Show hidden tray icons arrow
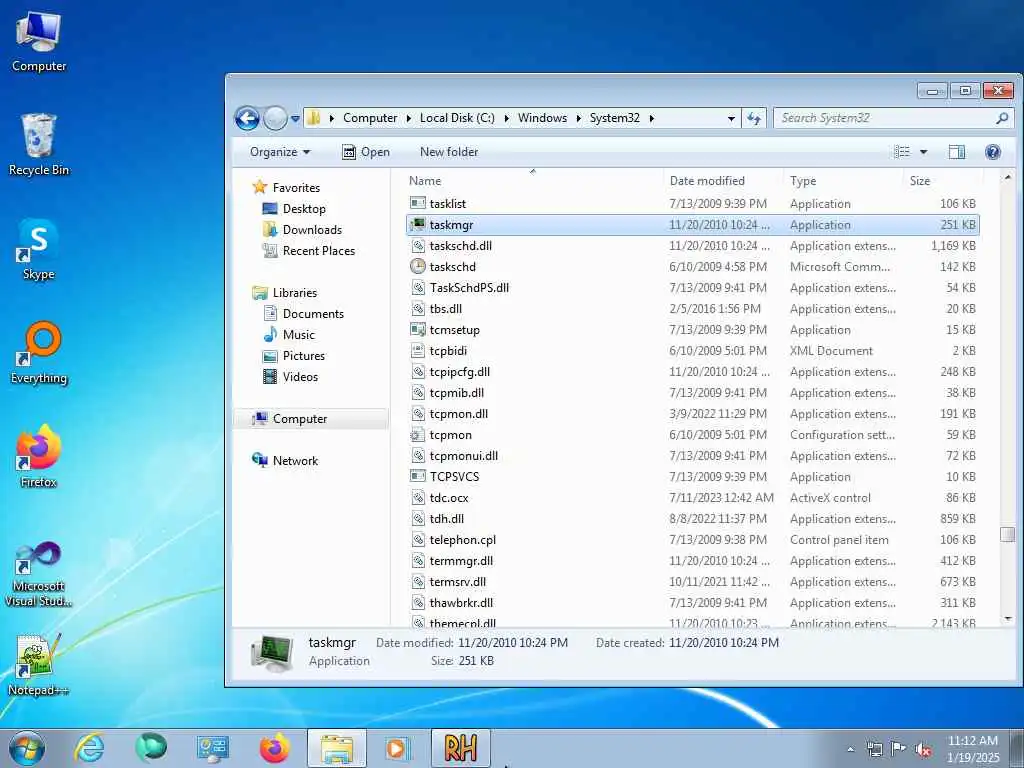This screenshot has height=768, width=1024. click(850, 750)
